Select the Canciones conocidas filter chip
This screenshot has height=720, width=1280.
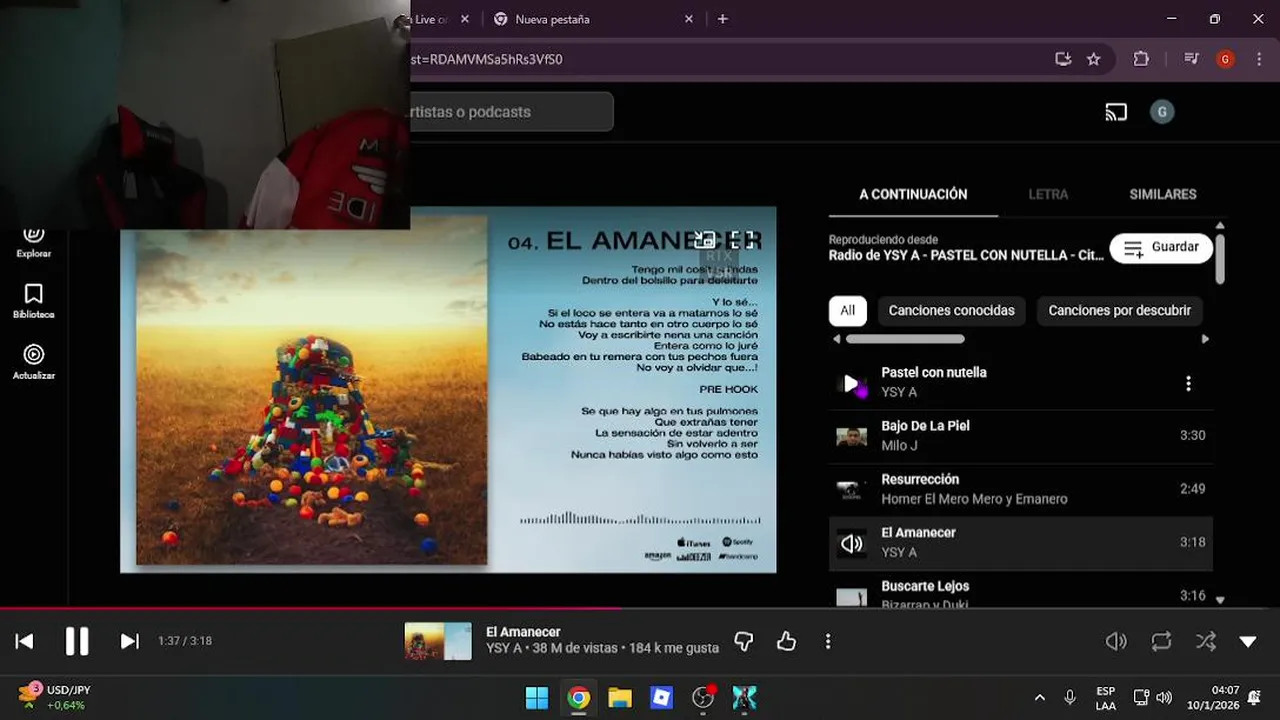[x=951, y=310]
